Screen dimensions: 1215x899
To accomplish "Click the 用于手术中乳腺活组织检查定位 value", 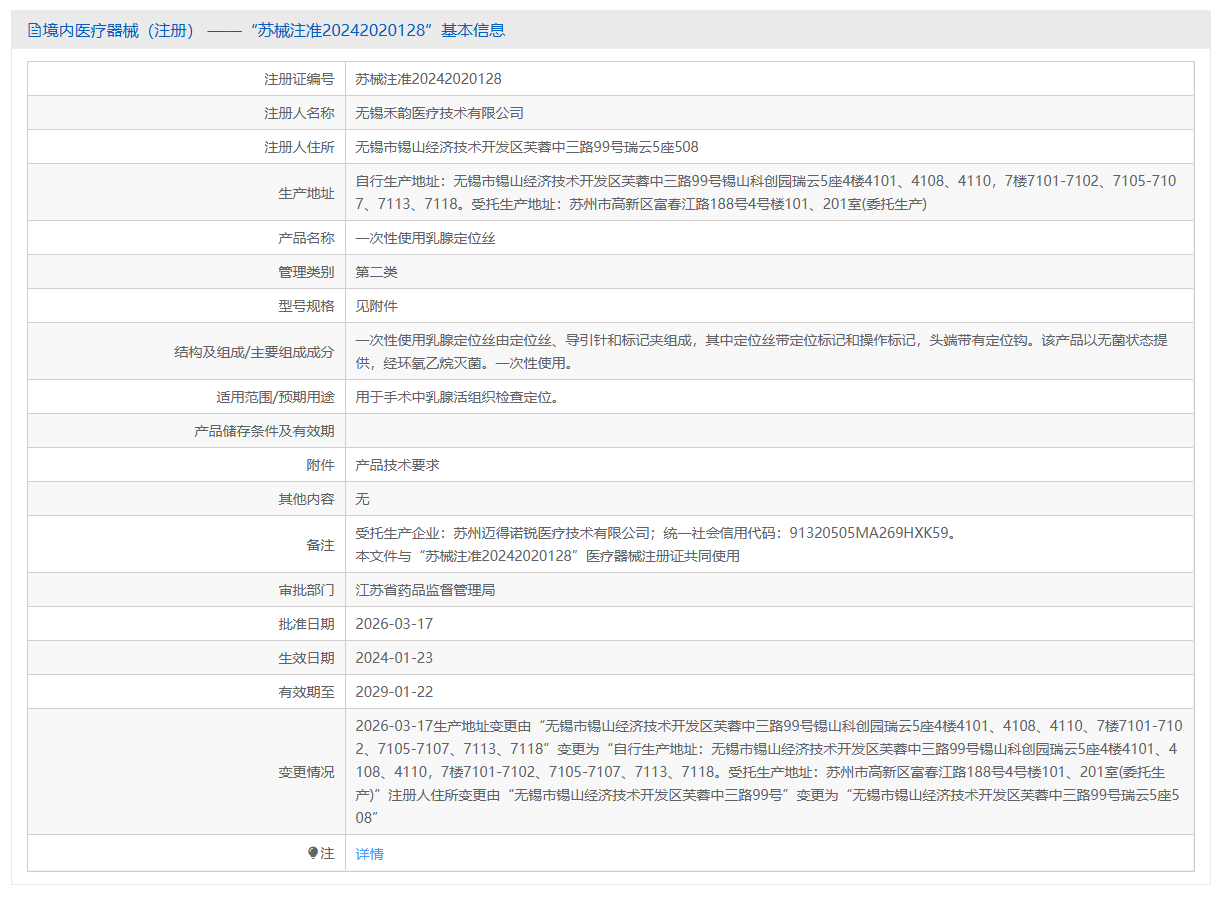I will 457,397.
